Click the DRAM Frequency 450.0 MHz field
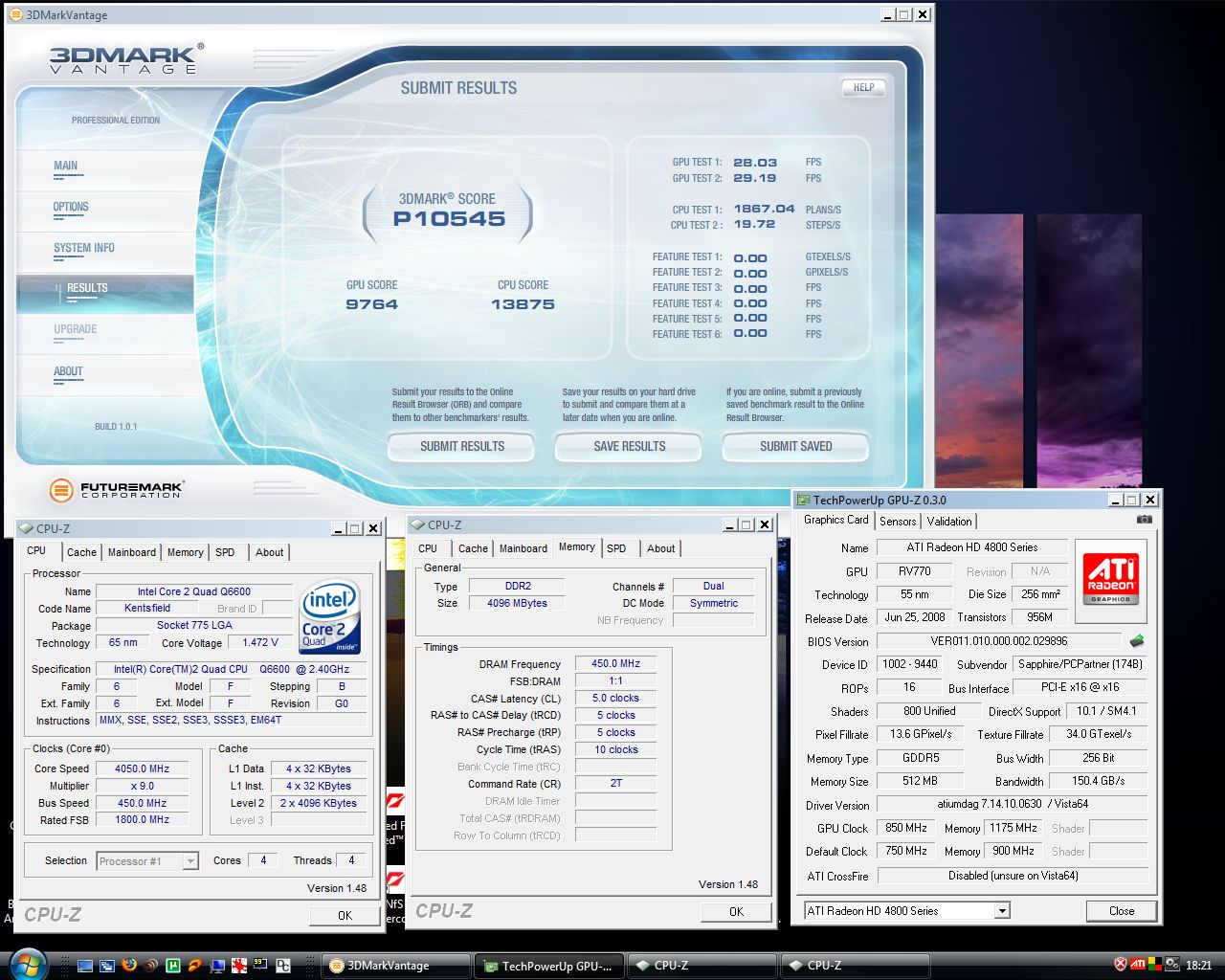 (615, 663)
